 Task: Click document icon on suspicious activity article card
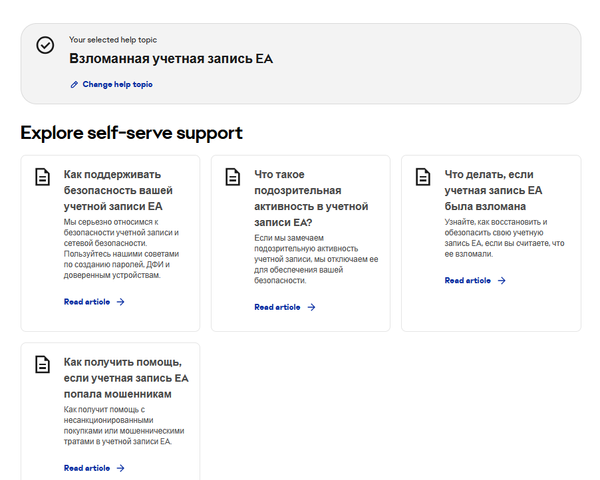coord(233,177)
